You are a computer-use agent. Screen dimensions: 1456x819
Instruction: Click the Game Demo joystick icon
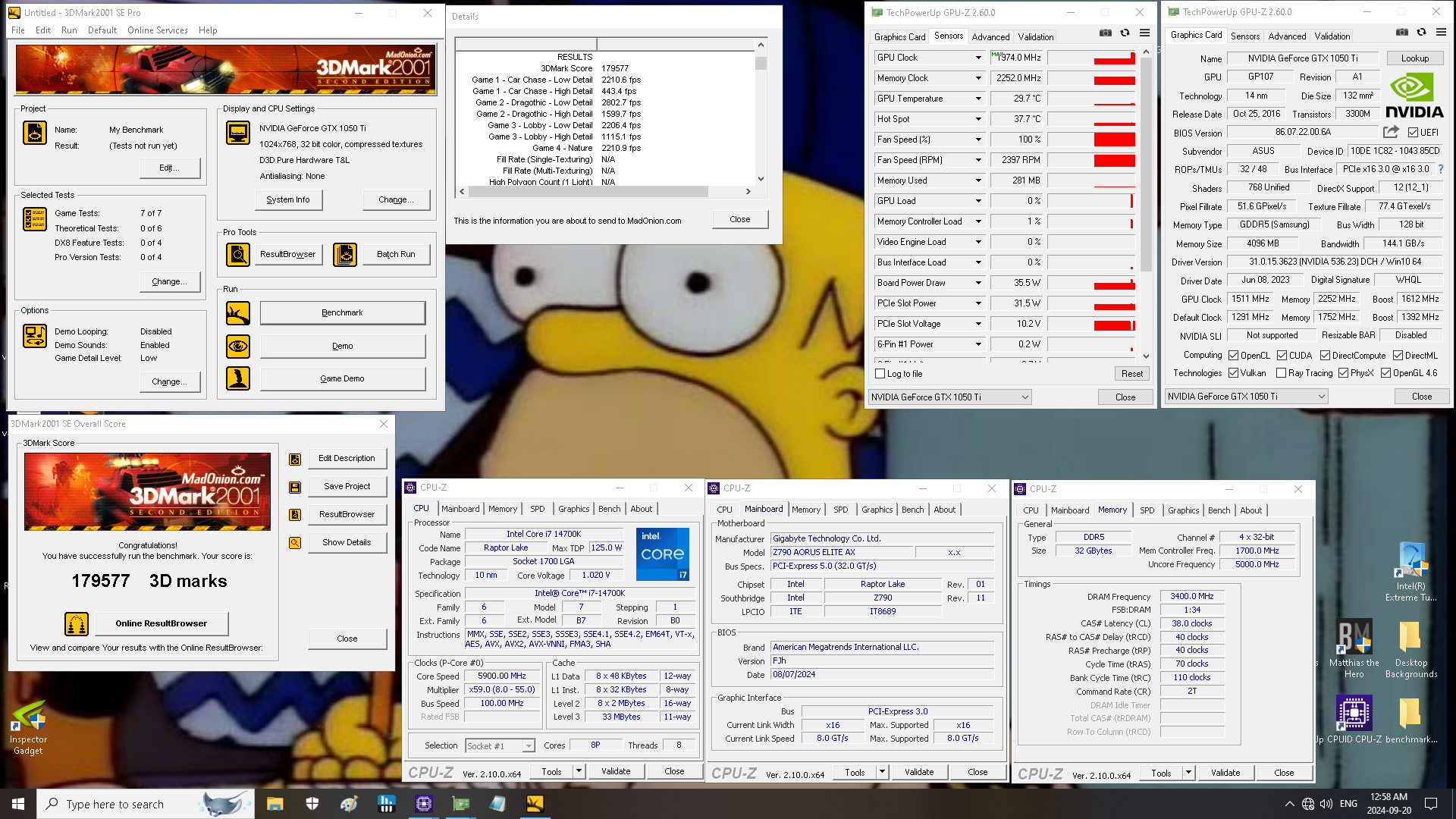tap(238, 378)
